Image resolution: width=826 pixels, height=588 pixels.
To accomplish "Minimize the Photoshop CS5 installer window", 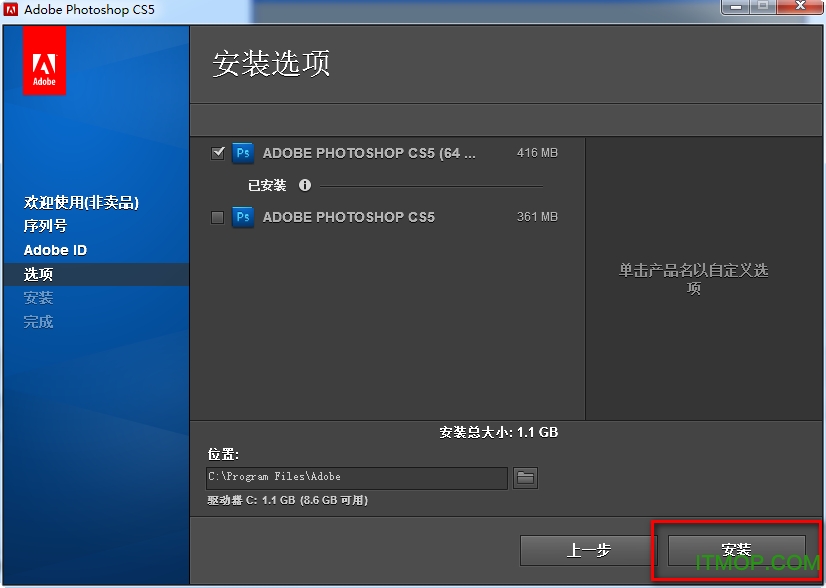I will click(735, 8).
